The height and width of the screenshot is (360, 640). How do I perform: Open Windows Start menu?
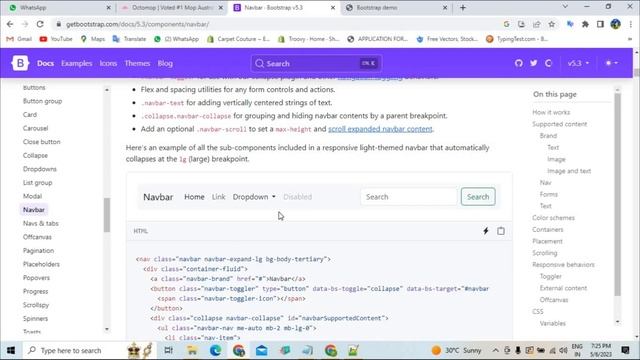coord(11,350)
